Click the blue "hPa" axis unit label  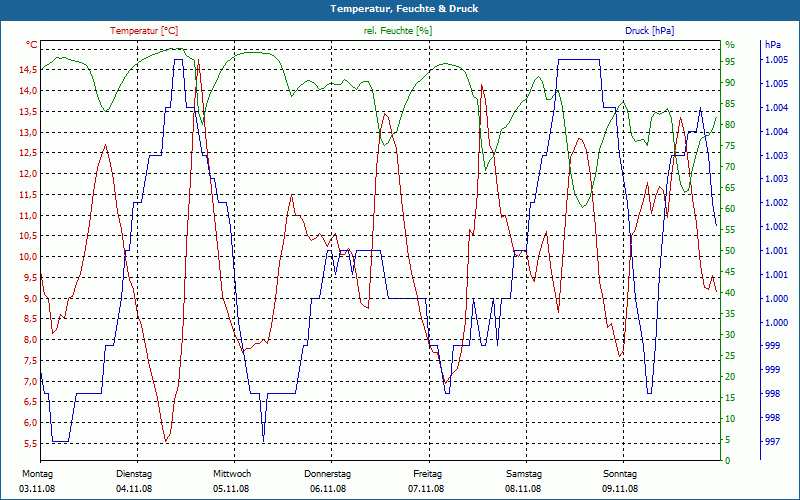[773, 45]
